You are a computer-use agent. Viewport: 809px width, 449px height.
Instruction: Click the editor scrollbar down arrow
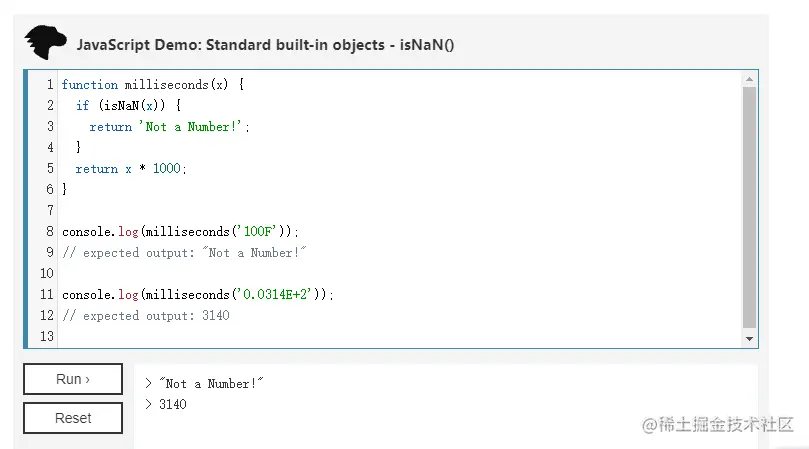pyautogui.click(x=750, y=339)
